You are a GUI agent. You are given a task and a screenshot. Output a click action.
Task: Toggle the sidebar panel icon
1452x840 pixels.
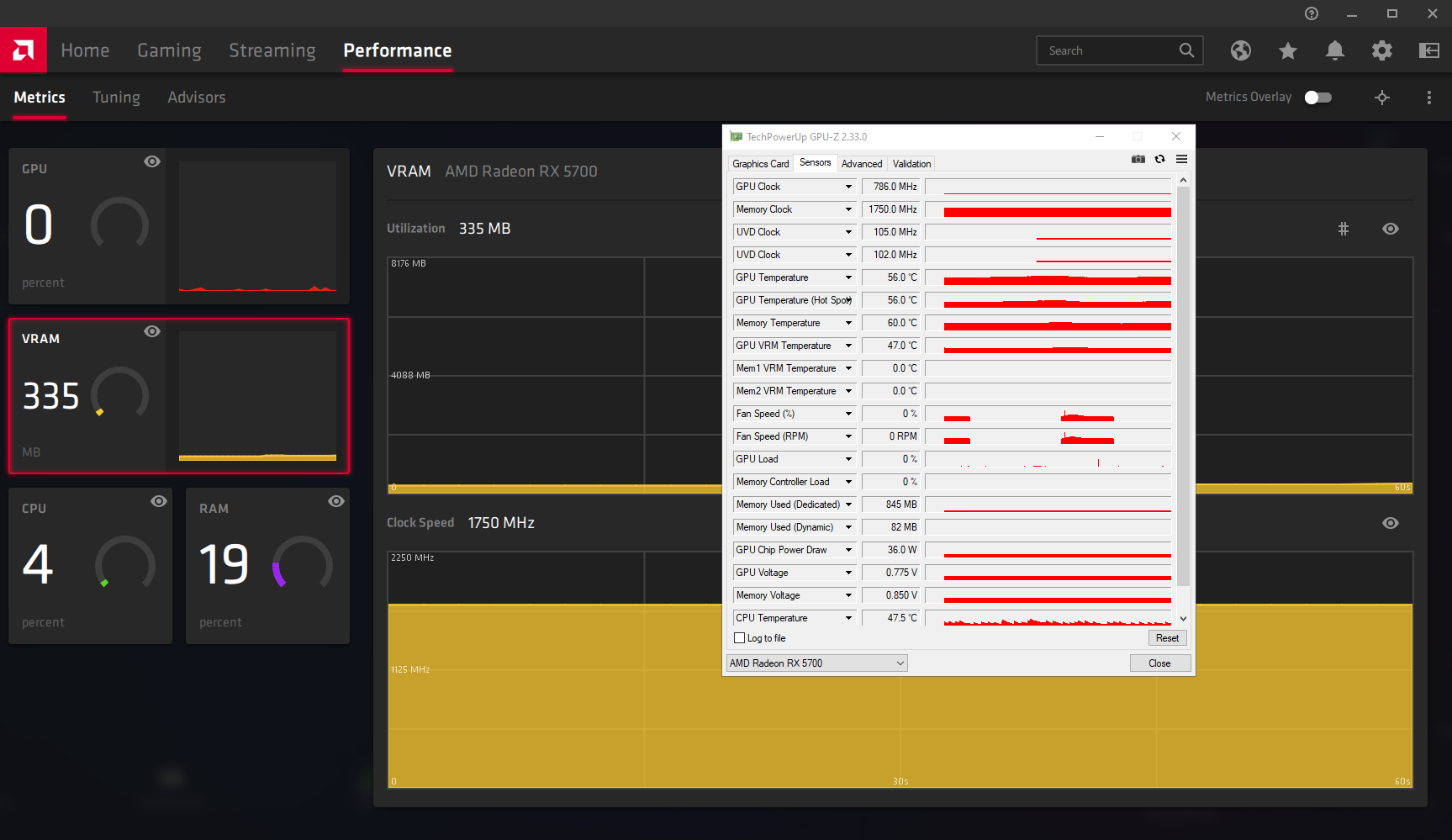1429,50
